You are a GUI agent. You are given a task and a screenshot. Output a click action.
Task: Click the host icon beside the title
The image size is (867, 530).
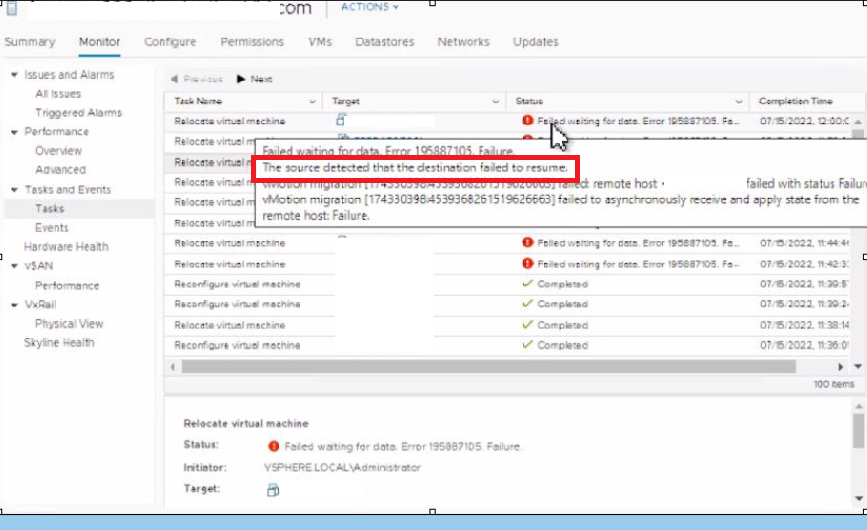click(x=12, y=8)
